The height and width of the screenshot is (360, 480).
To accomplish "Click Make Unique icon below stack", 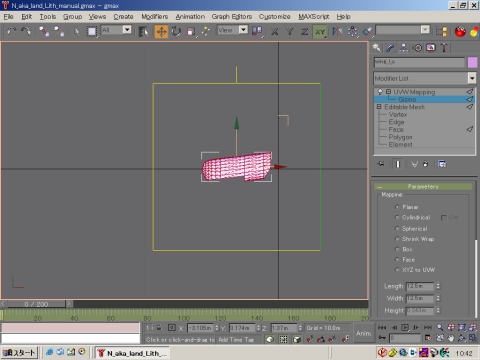I will coord(414,164).
